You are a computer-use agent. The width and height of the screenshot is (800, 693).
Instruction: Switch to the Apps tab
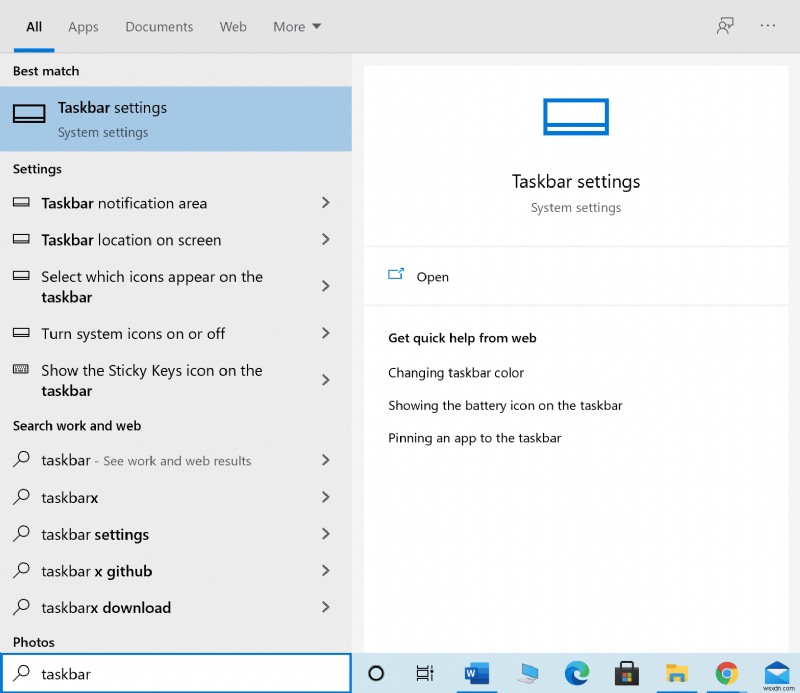[83, 27]
